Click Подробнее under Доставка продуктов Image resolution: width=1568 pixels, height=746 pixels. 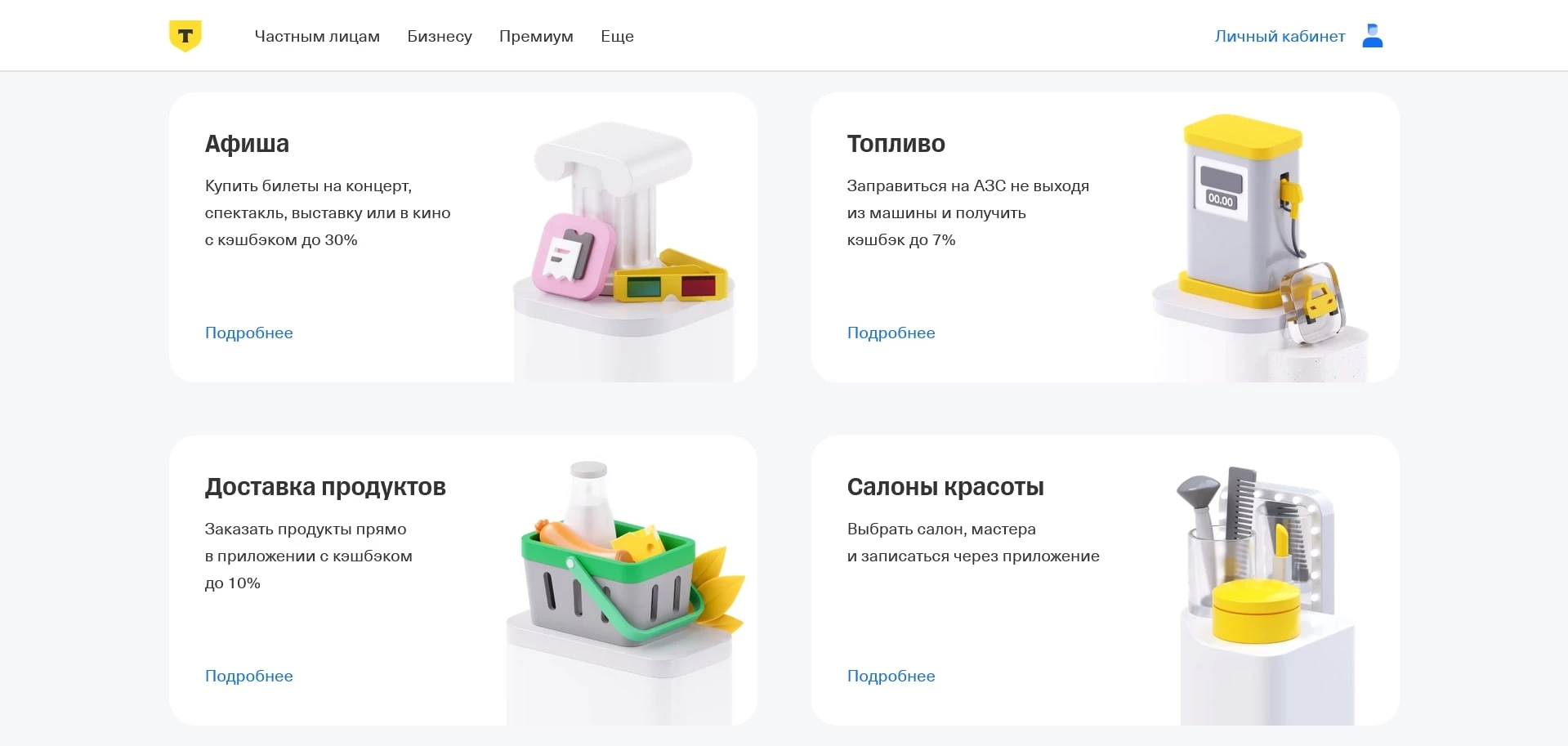click(249, 676)
